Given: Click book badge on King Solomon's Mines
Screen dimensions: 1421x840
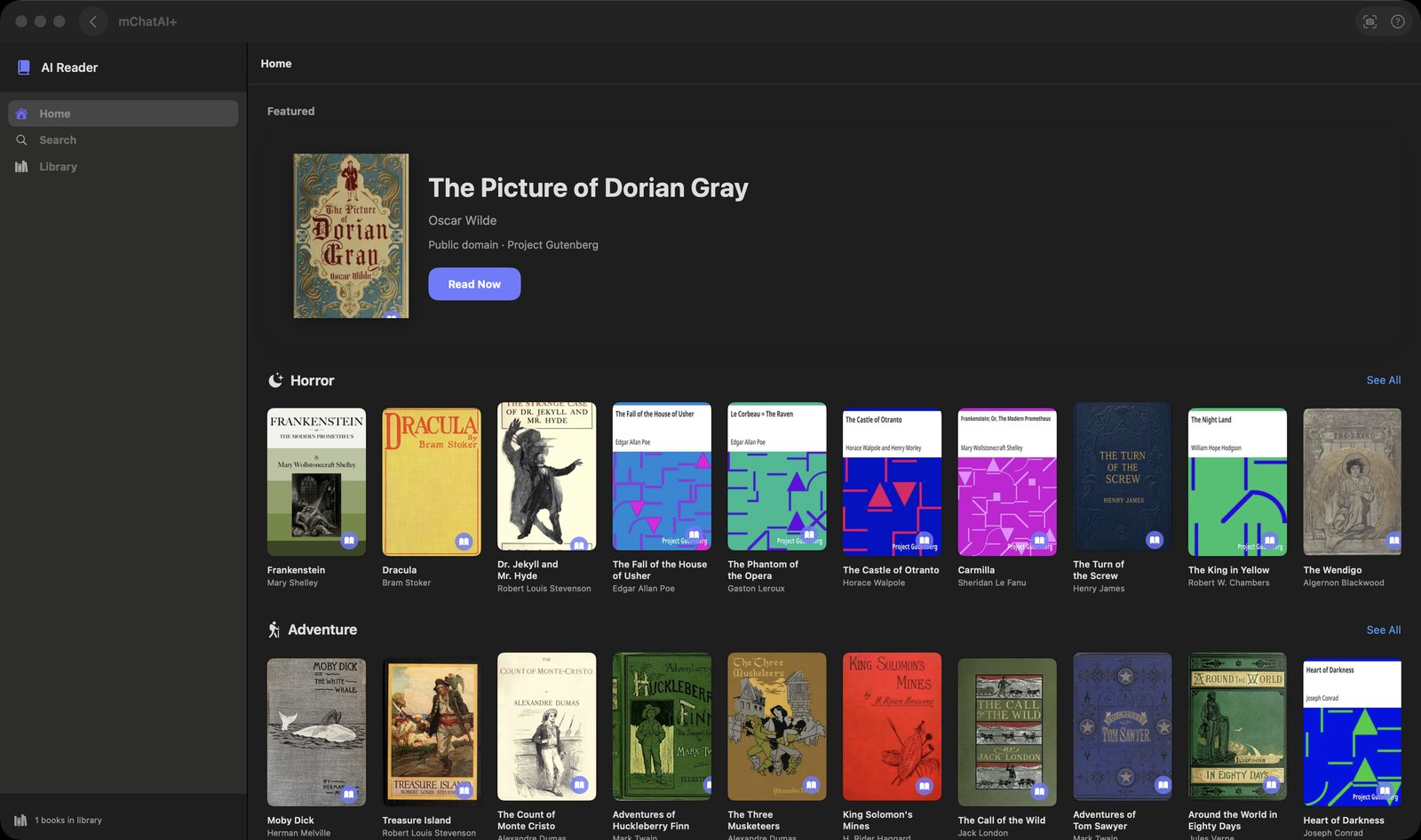Looking at the screenshot, I should point(925,786).
